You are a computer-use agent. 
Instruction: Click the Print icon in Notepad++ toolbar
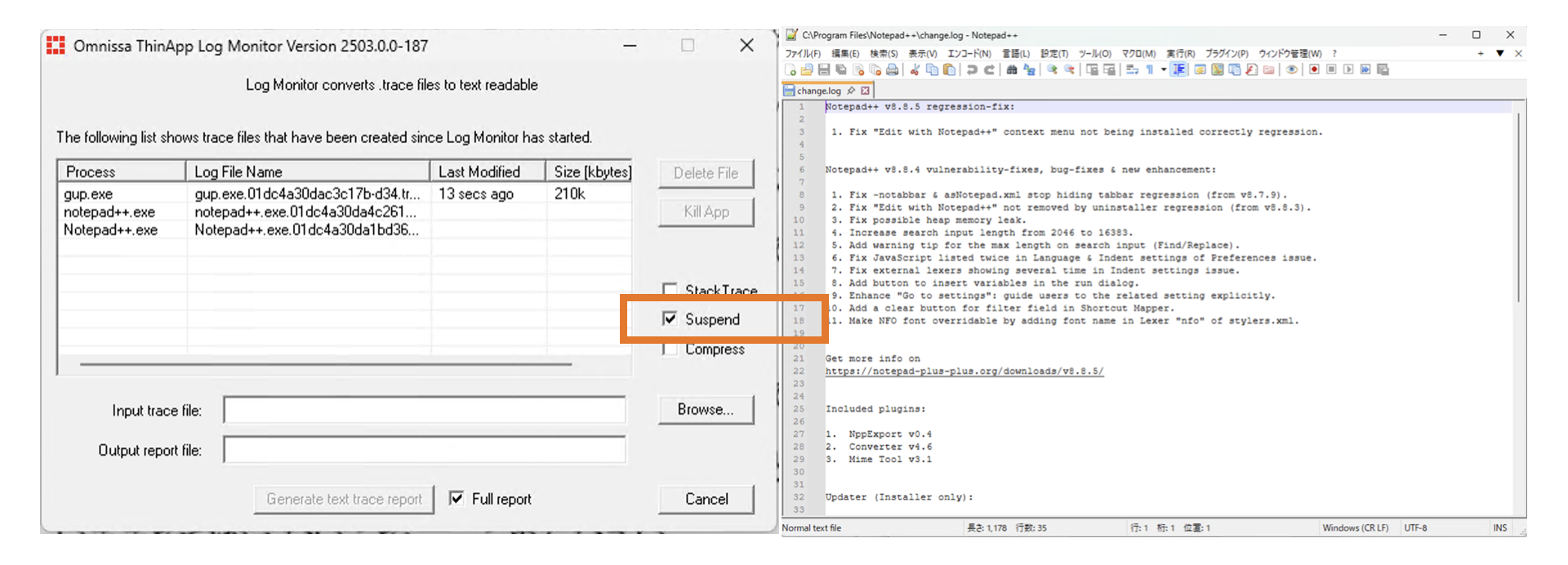tap(893, 70)
